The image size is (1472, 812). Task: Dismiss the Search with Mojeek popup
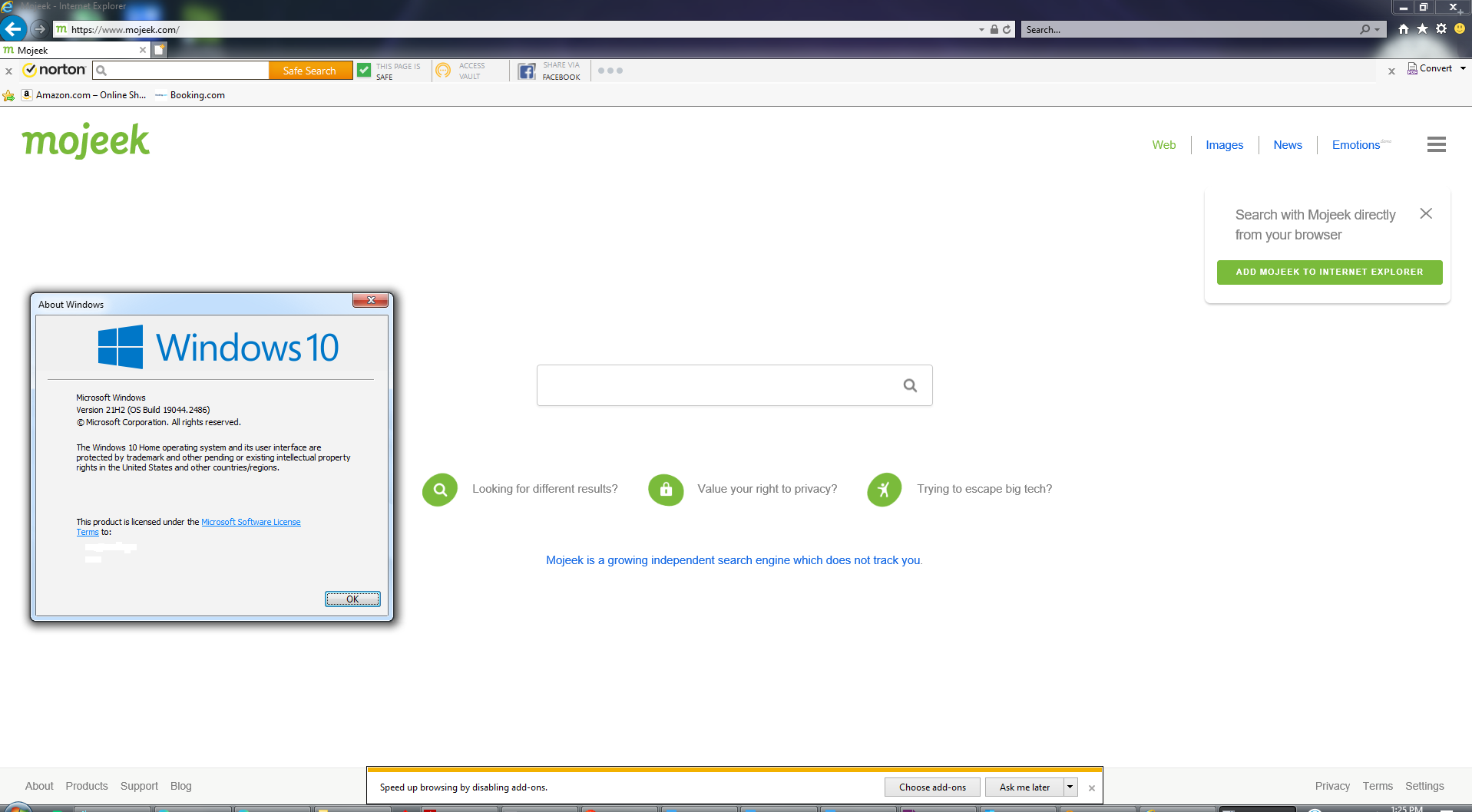click(x=1426, y=213)
